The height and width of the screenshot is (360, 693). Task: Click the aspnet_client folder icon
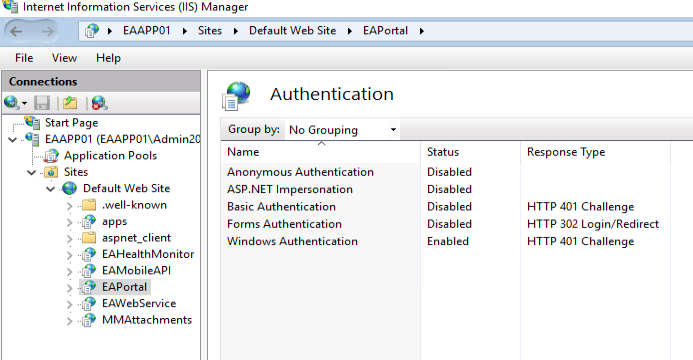pos(89,238)
